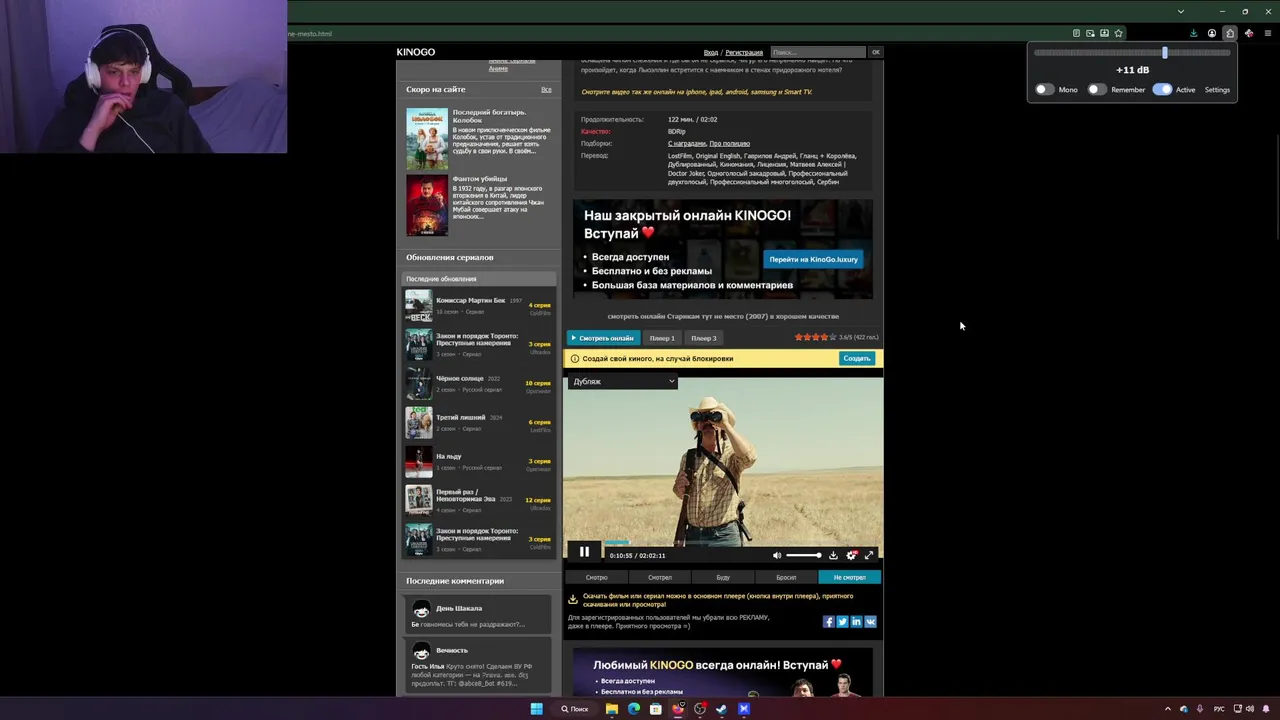
Task: Select the Не смотрел status
Action: click(x=849, y=577)
